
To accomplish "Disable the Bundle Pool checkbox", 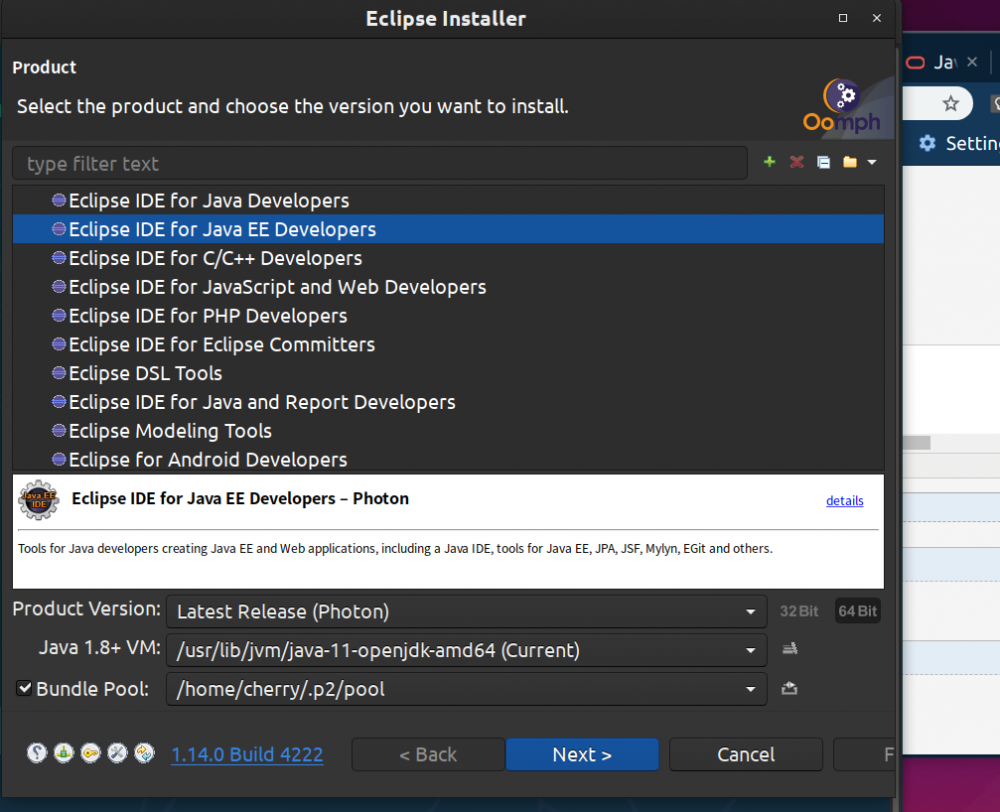I will [24, 688].
